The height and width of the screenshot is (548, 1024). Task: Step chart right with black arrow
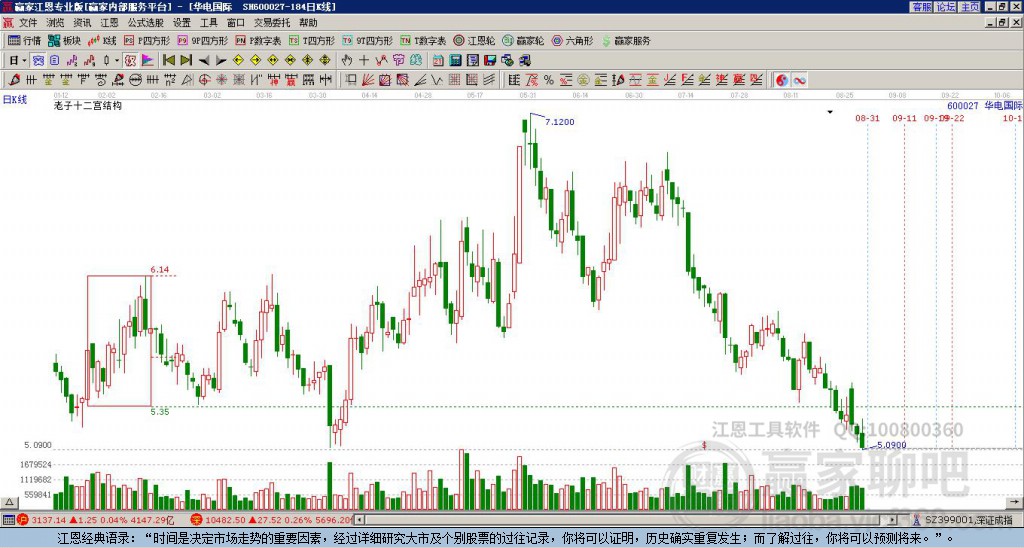[x=220, y=61]
